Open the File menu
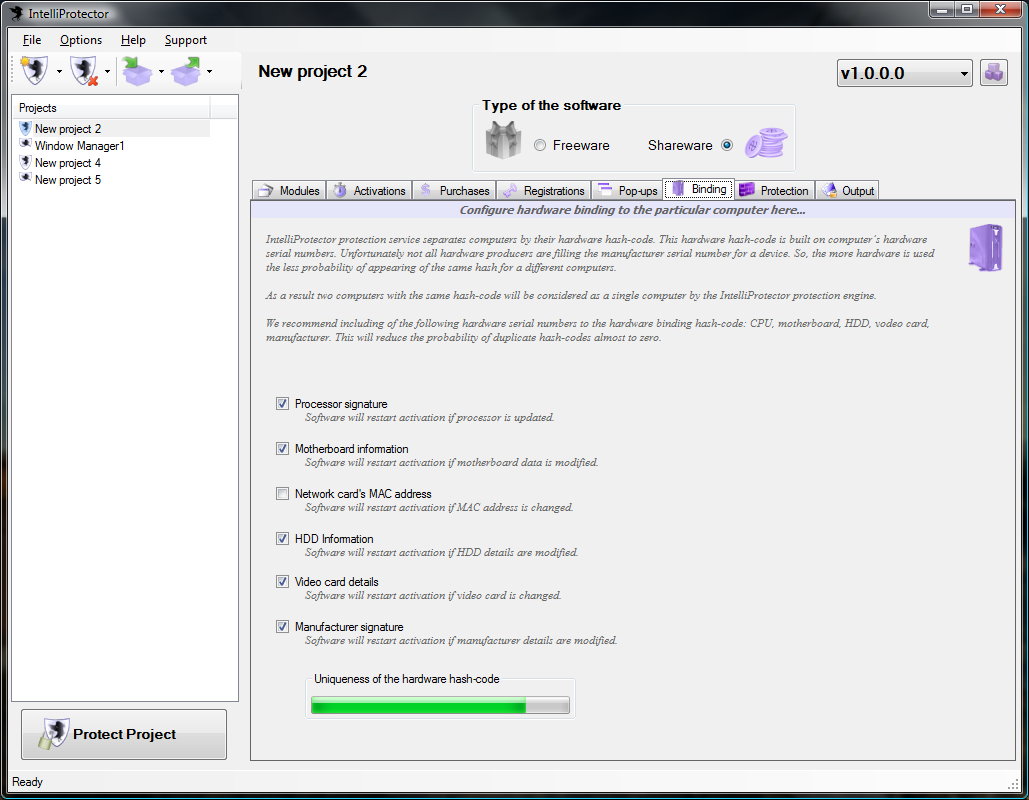The height and width of the screenshot is (800, 1029). (x=32, y=40)
